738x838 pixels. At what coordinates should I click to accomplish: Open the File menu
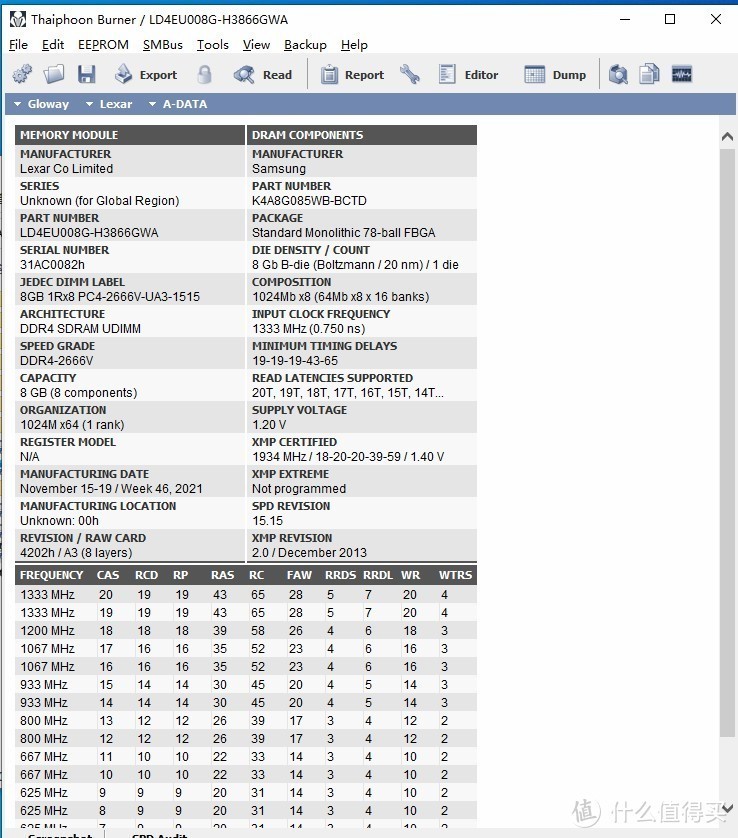[18, 45]
